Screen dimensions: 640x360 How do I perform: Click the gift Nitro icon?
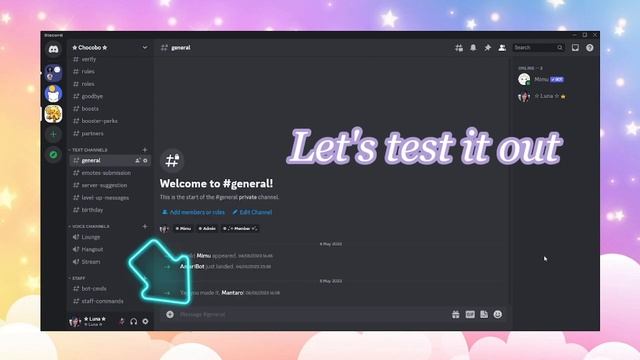pyautogui.click(x=456, y=314)
